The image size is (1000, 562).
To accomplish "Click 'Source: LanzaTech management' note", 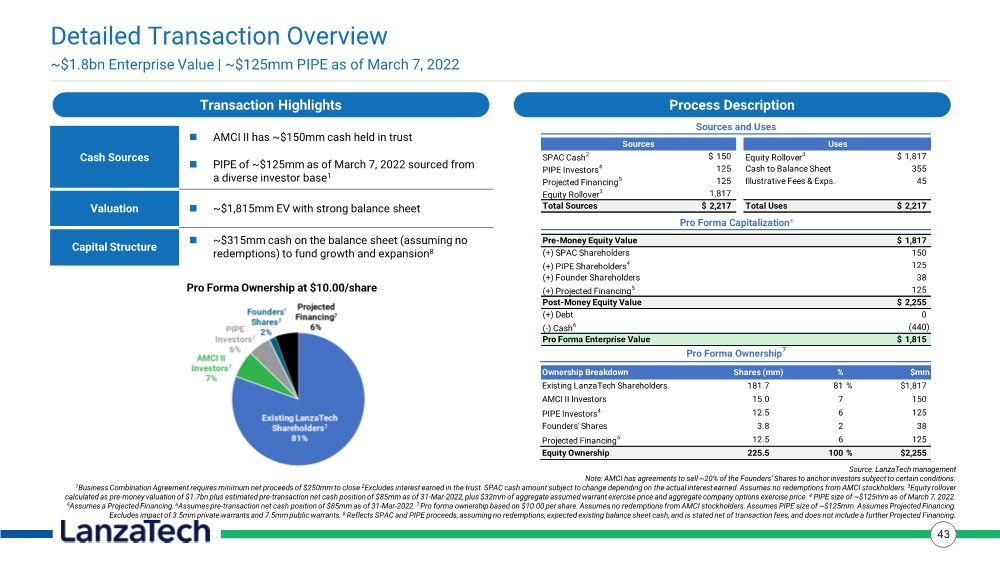I will point(902,470).
